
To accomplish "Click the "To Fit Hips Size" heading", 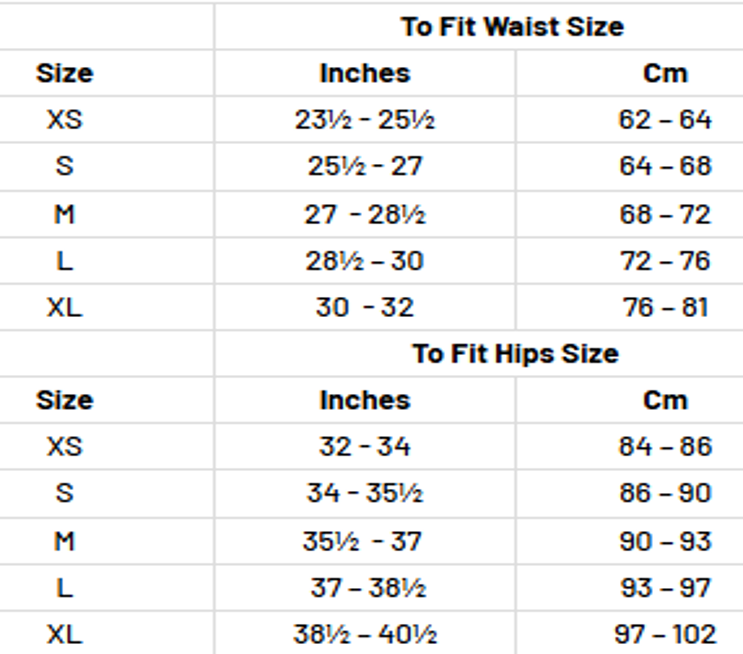I will [x=515, y=353].
